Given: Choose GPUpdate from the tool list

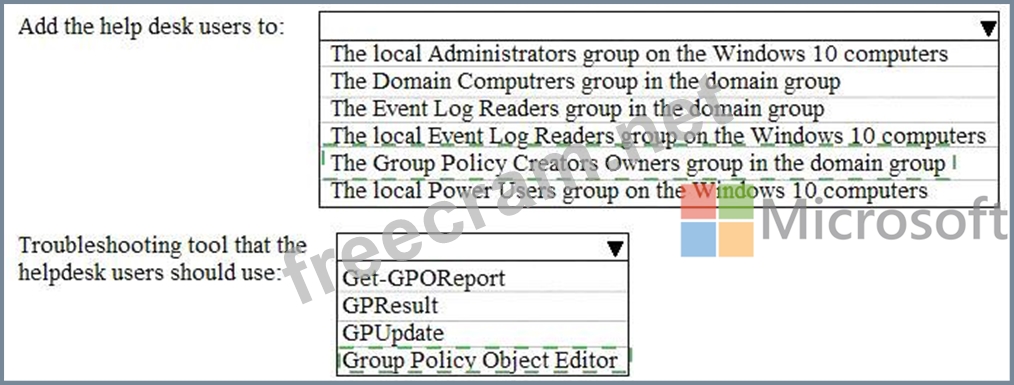Looking at the screenshot, I should (x=482, y=333).
